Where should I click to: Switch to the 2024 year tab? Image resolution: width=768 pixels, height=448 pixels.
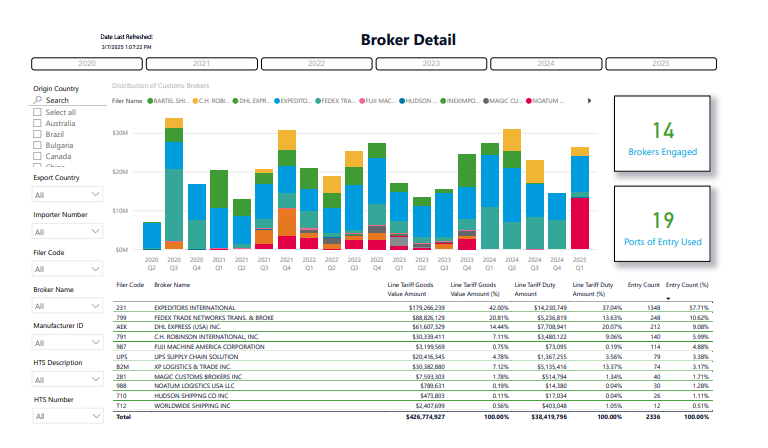546,63
